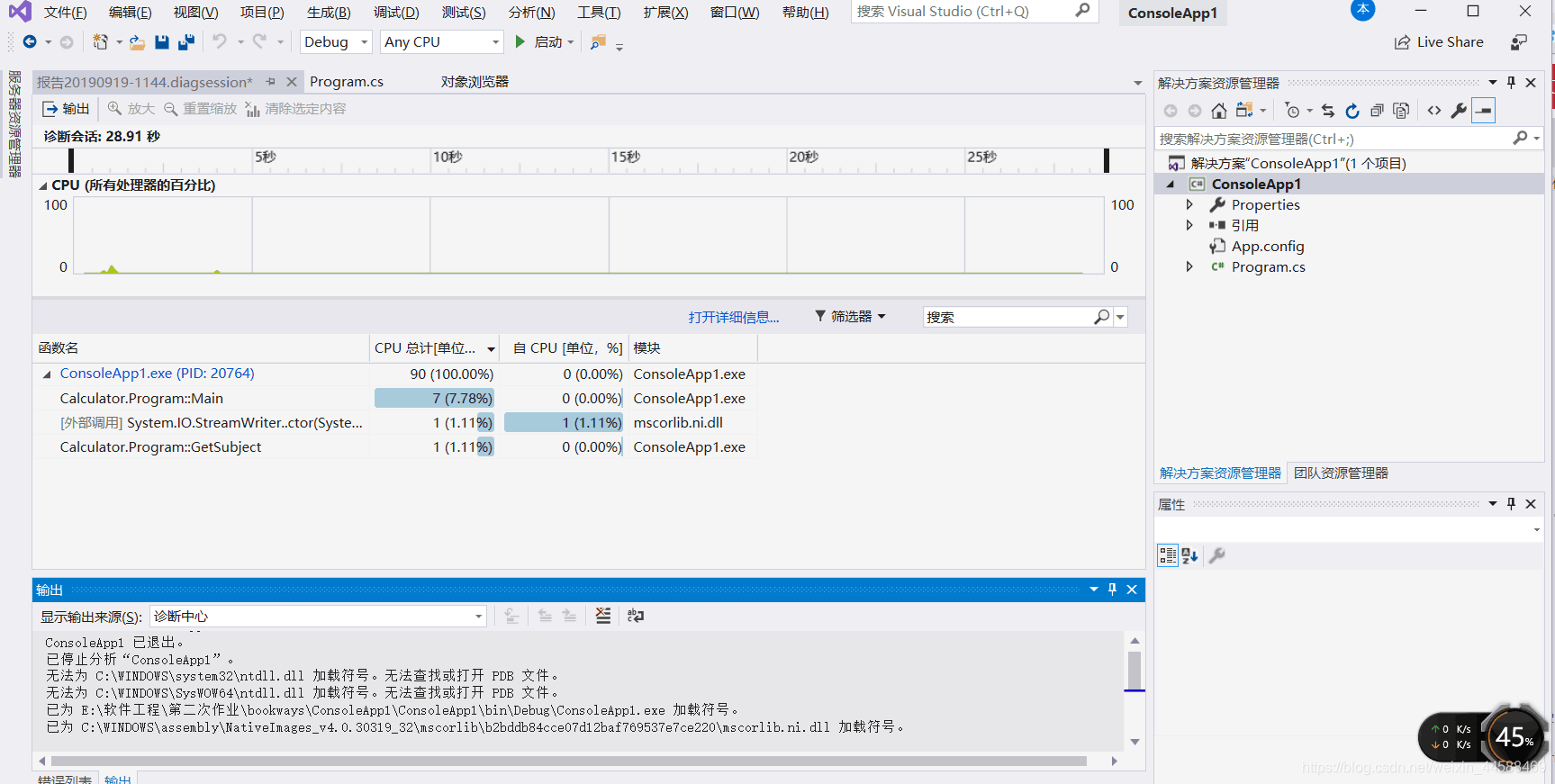Click the zoom in magnifier icon

[x=114, y=109]
